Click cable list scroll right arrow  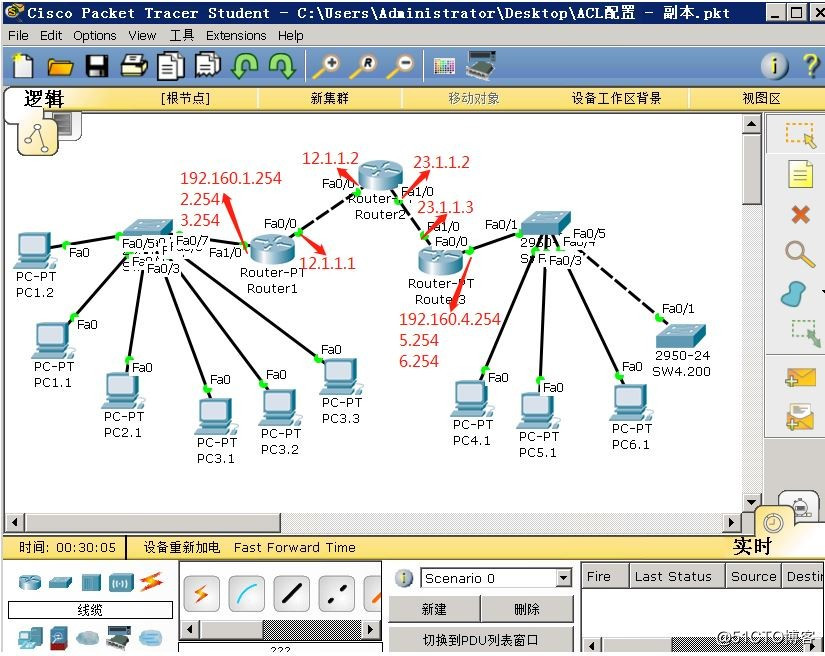(x=370, y=629)
